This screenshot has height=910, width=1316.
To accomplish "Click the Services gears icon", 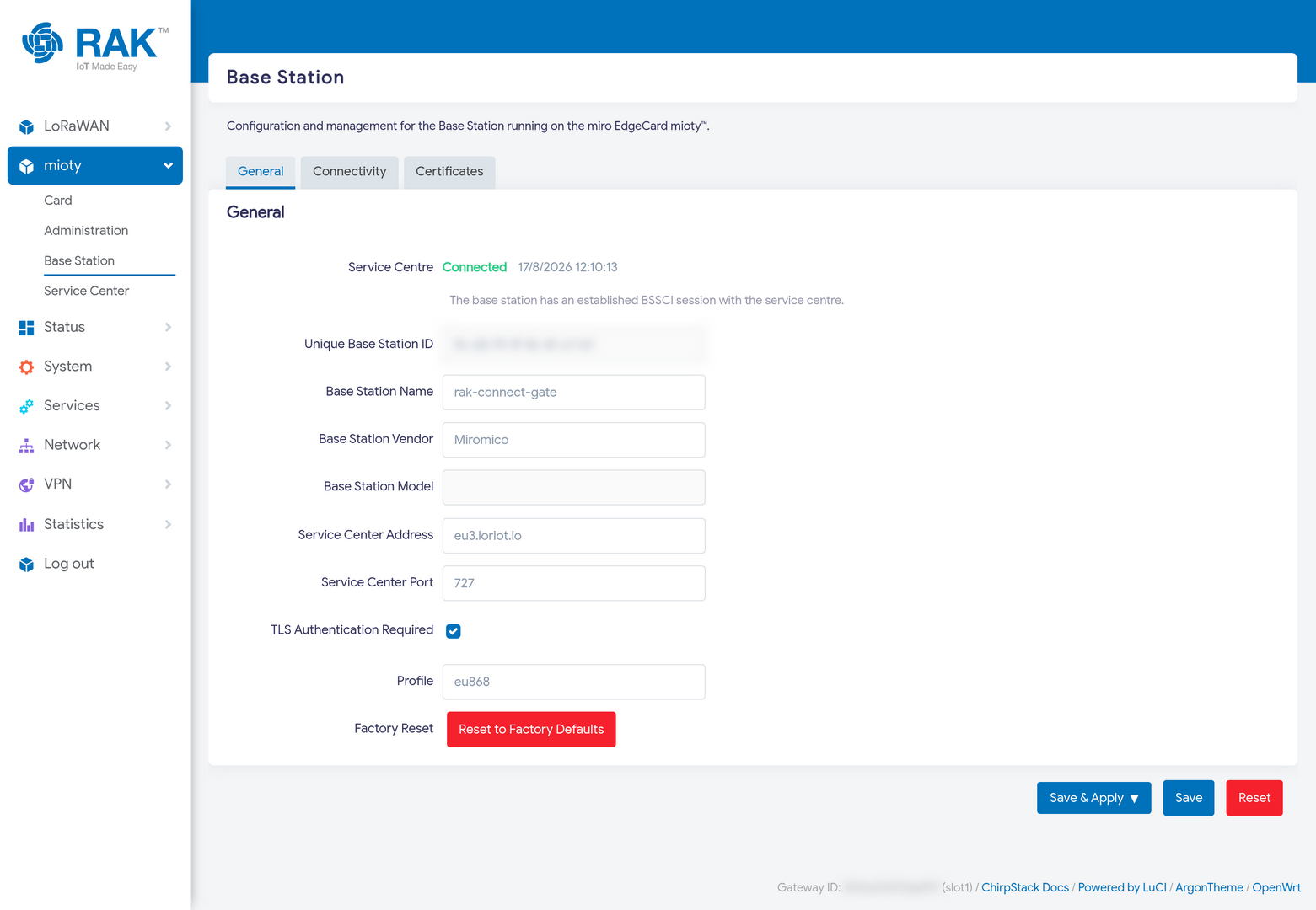I will point(27,406).
